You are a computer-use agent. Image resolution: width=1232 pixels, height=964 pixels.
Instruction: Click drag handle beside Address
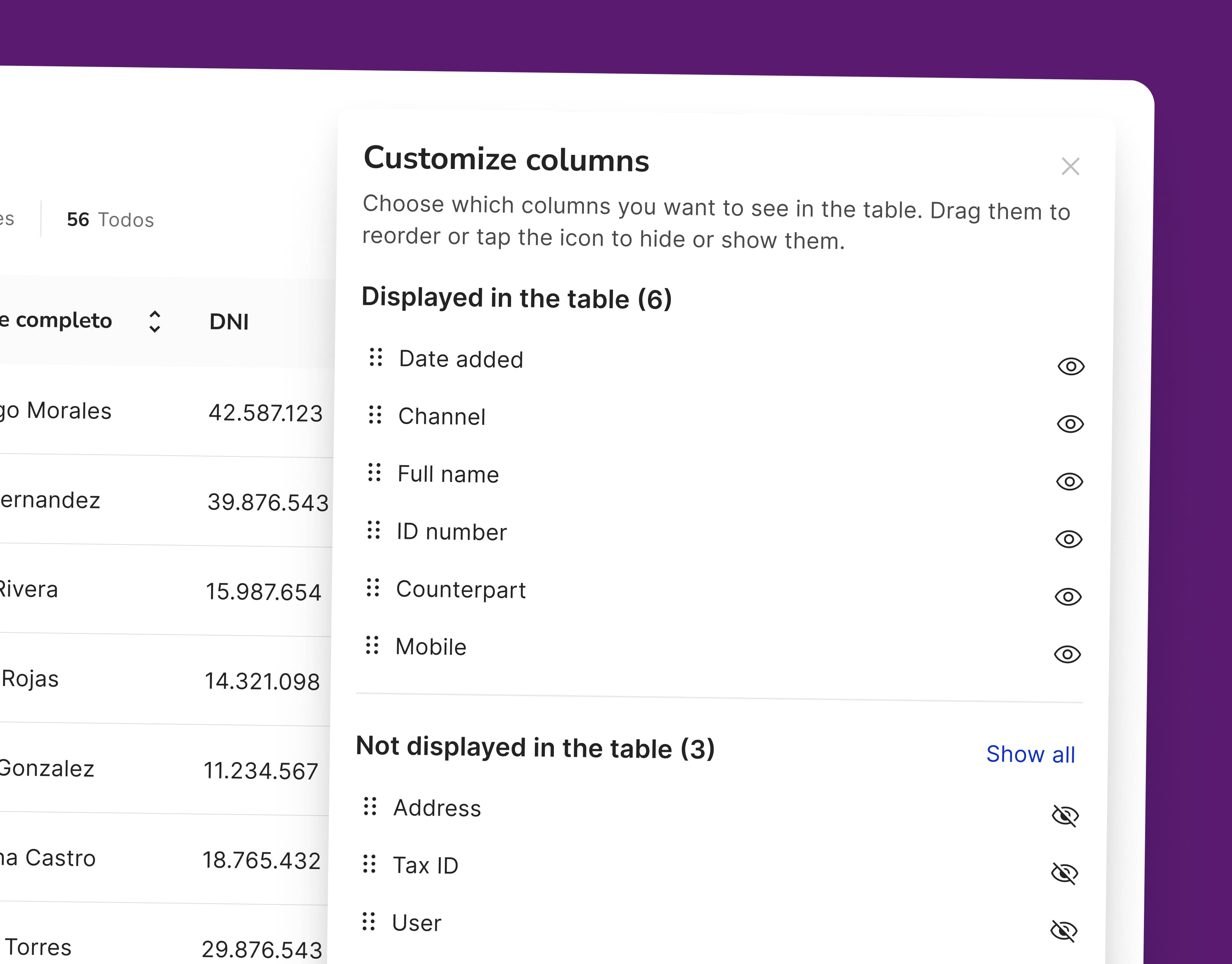(x=370, y=807)
